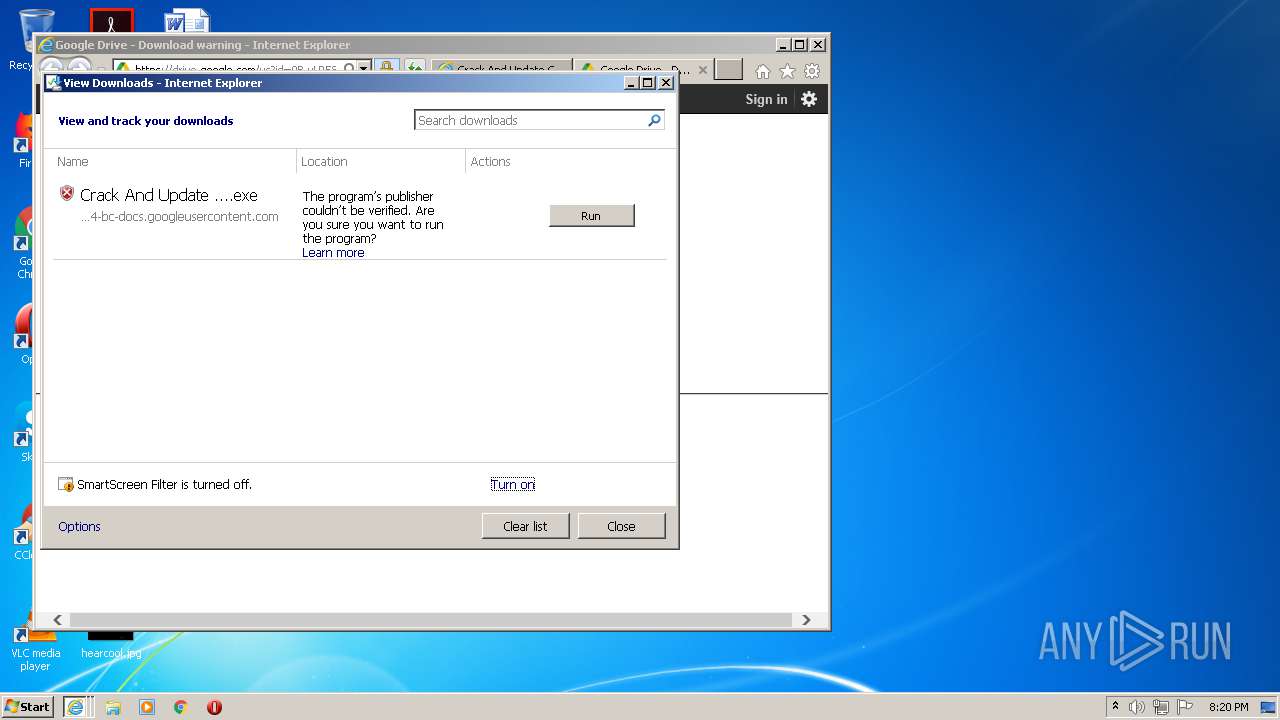Click Sign in on Google Drive page

pyautogui.click(x=766, y=99)
